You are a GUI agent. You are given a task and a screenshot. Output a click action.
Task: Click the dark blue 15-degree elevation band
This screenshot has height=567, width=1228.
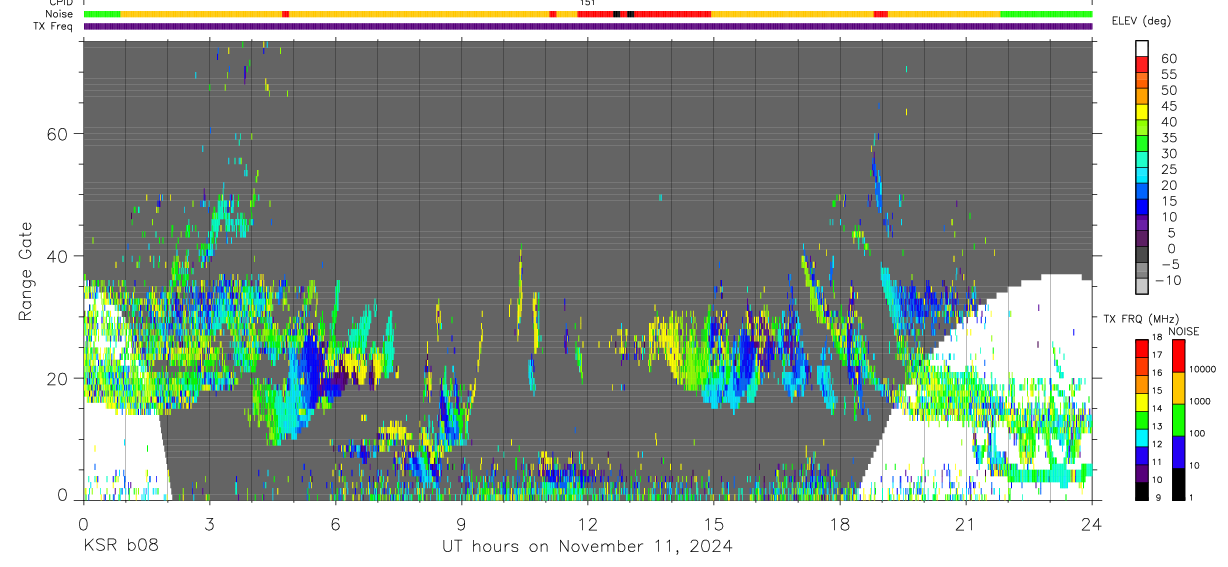pos(1141,207)
